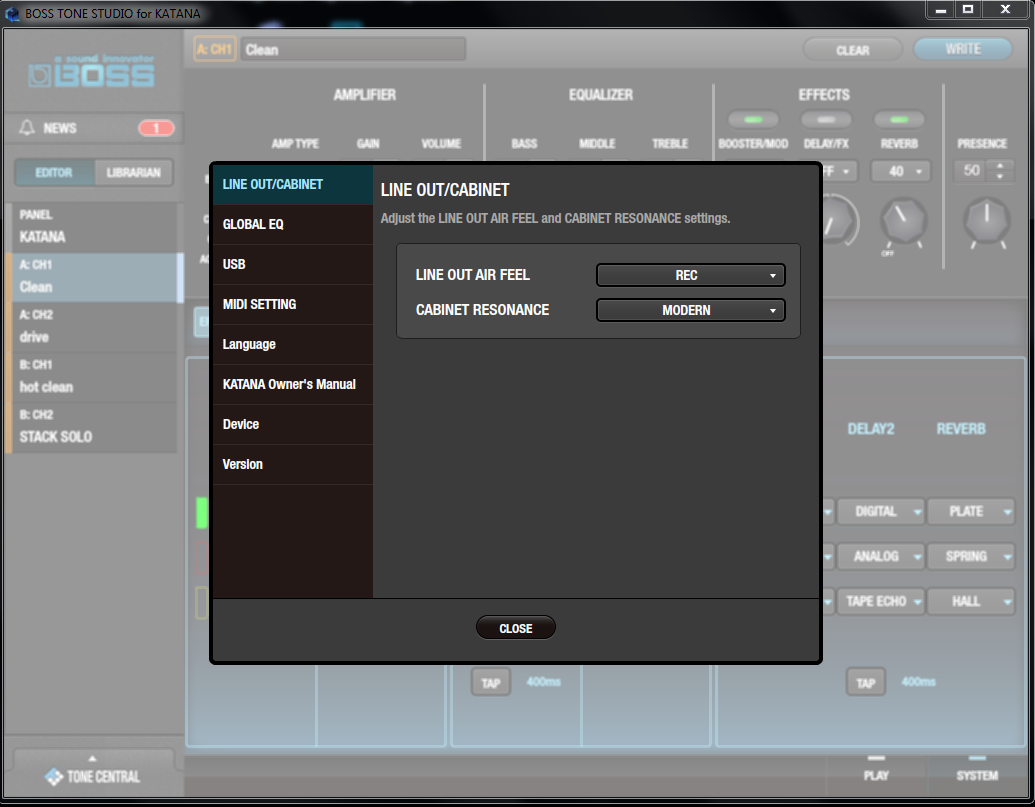This screenshot has height=807, width=1035.
Task: Toggle the DELAY/FX effect LED
Action: pyautogui.click(x=826, y=119)
